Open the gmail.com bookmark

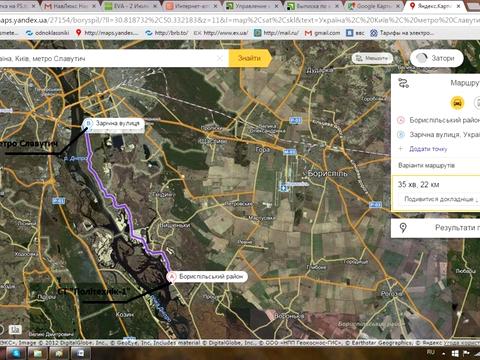point(323,33)
